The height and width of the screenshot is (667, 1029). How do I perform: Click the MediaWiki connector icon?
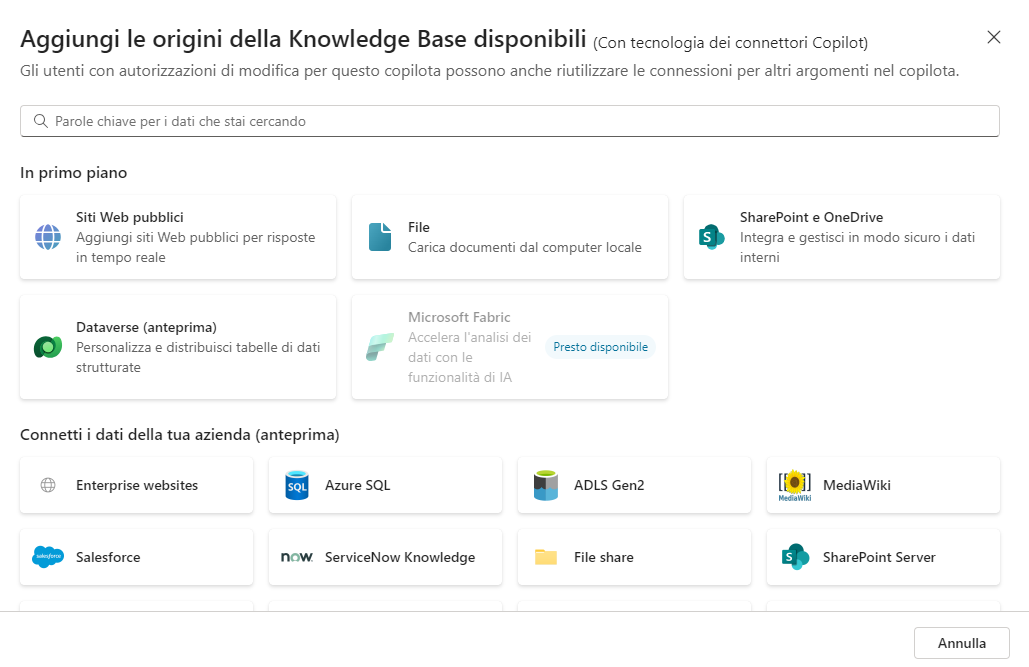pos(794,484)
